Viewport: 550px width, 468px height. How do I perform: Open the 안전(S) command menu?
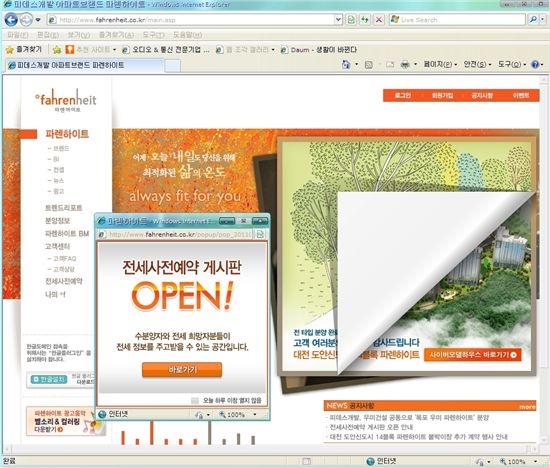click(x=477, y=65)
